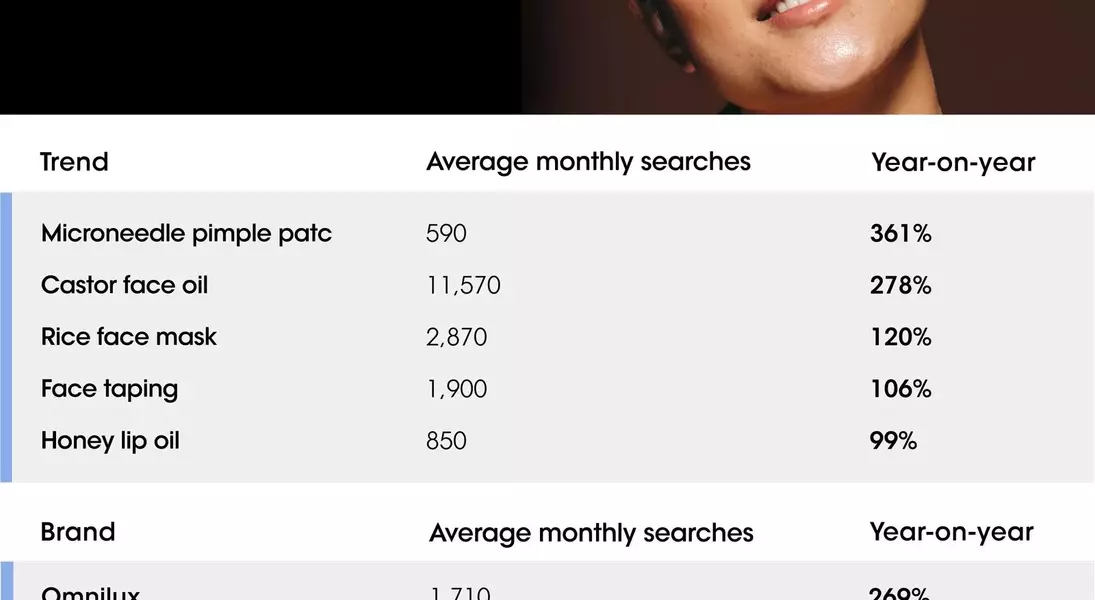Click the 11,570 monthly searches value
1095x600 pixels.
[463, 286]
